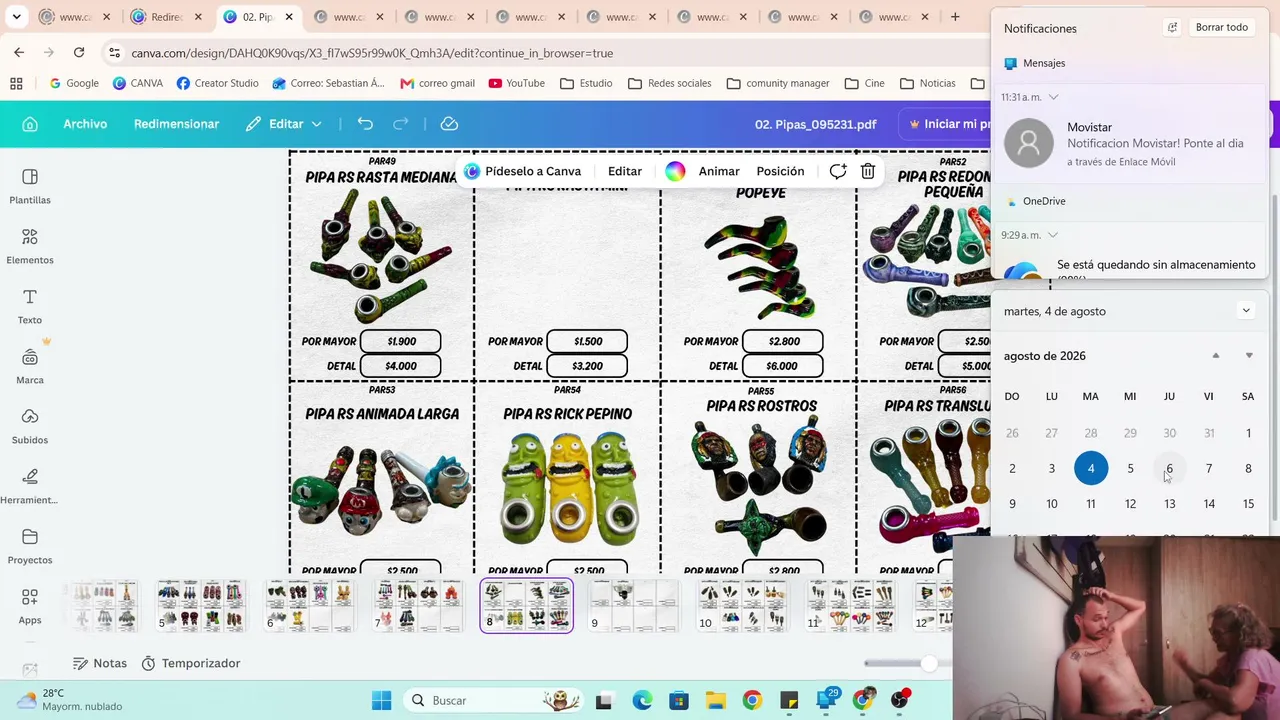Select day 13 in the calendar
The image size is (1280, 720).
[x=1169, y=504]
